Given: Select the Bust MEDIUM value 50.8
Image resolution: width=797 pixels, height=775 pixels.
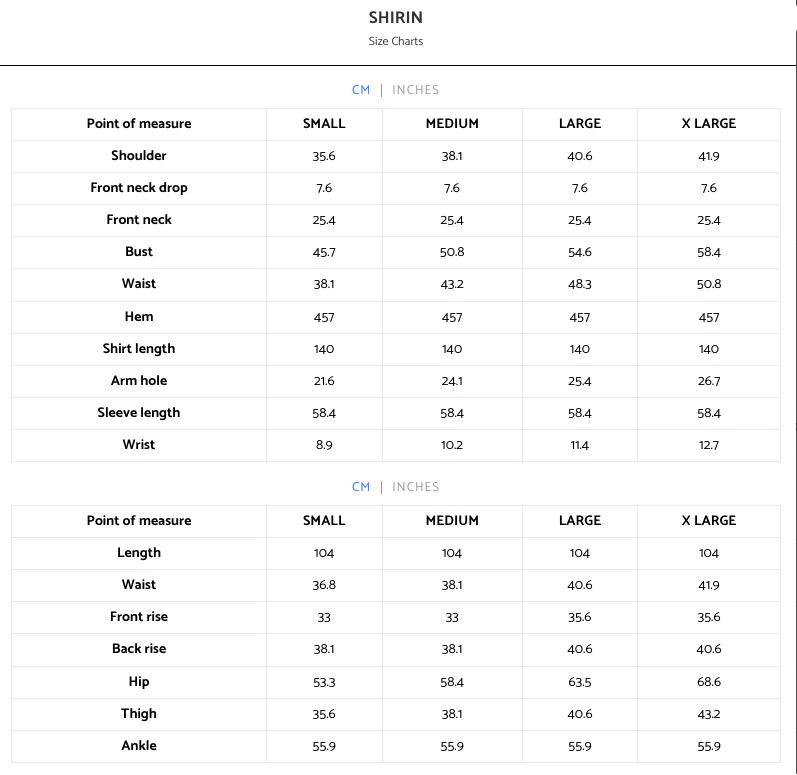Looking at the screenshot, I should coord(452,252).
